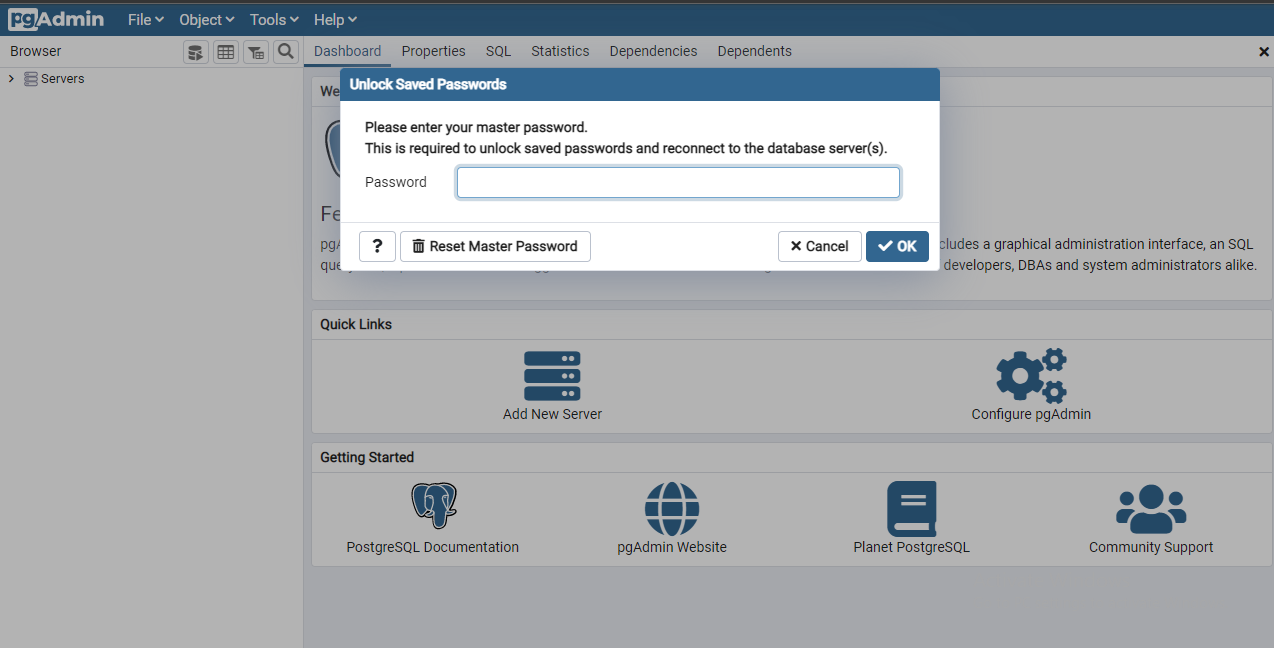
Task: Click the Configure pgAdmin gears icon
Action: coord(1031,376)
